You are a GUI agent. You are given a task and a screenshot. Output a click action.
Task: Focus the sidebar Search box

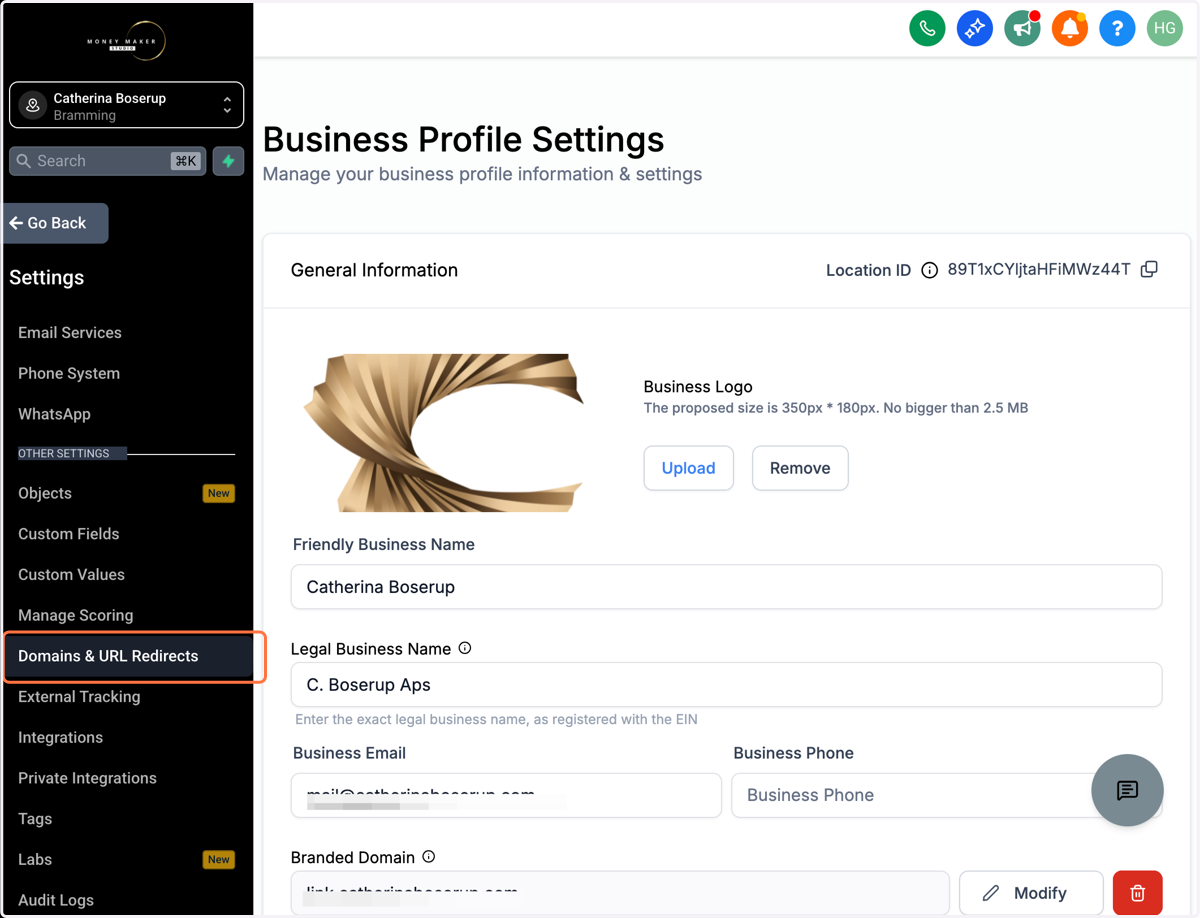(x=107, y=161)
